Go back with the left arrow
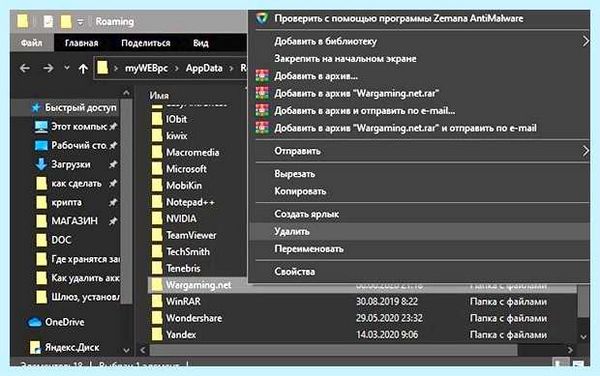 [x=25, y=68]
